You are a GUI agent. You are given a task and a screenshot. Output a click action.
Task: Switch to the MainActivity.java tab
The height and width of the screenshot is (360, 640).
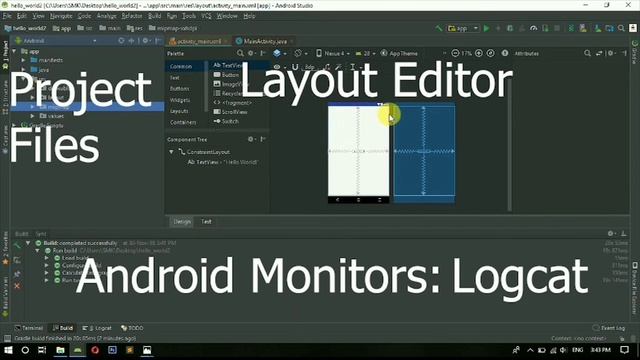pos(265,41)
